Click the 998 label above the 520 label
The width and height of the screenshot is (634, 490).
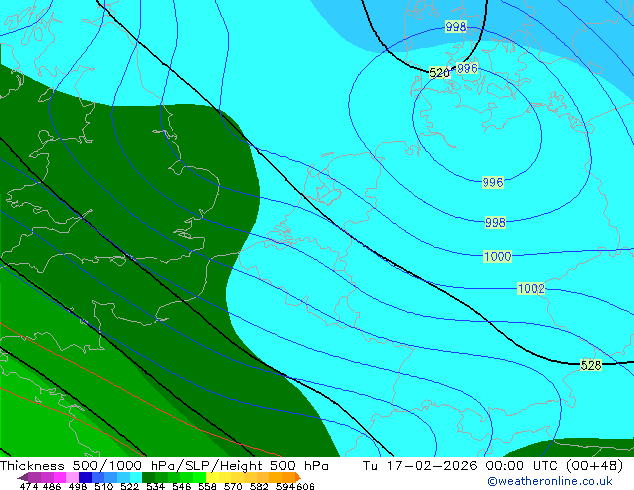(456, 27)
